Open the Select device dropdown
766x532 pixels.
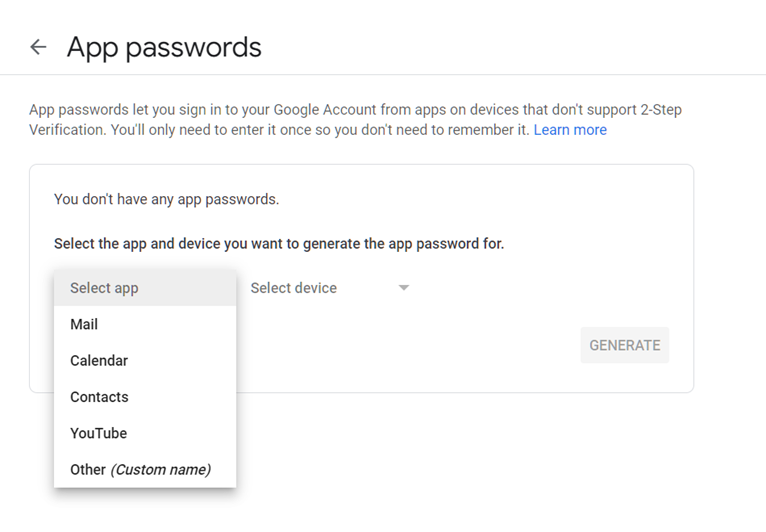point(330,288)
